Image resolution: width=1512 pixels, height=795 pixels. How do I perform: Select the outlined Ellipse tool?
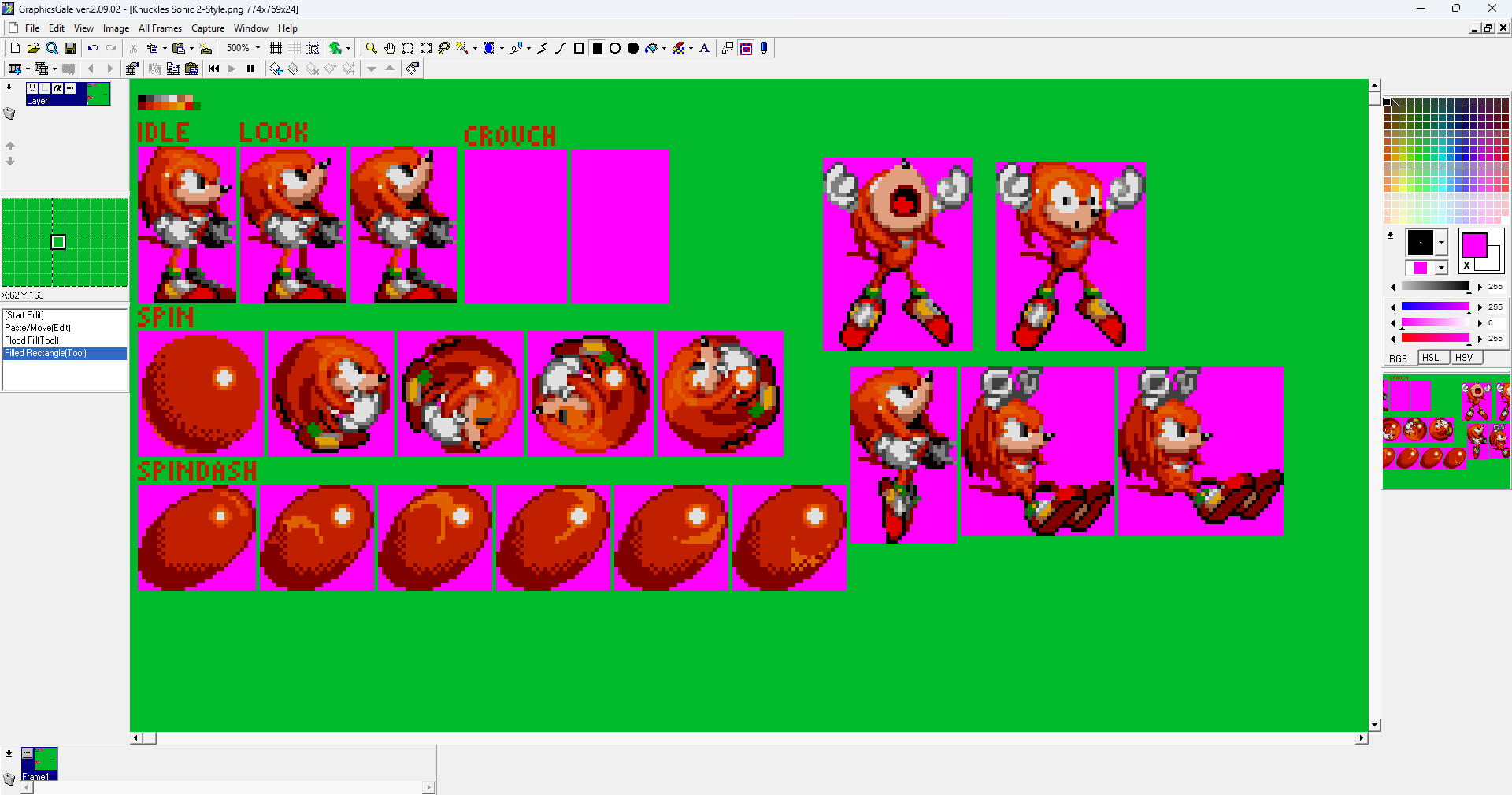[615, 48]
